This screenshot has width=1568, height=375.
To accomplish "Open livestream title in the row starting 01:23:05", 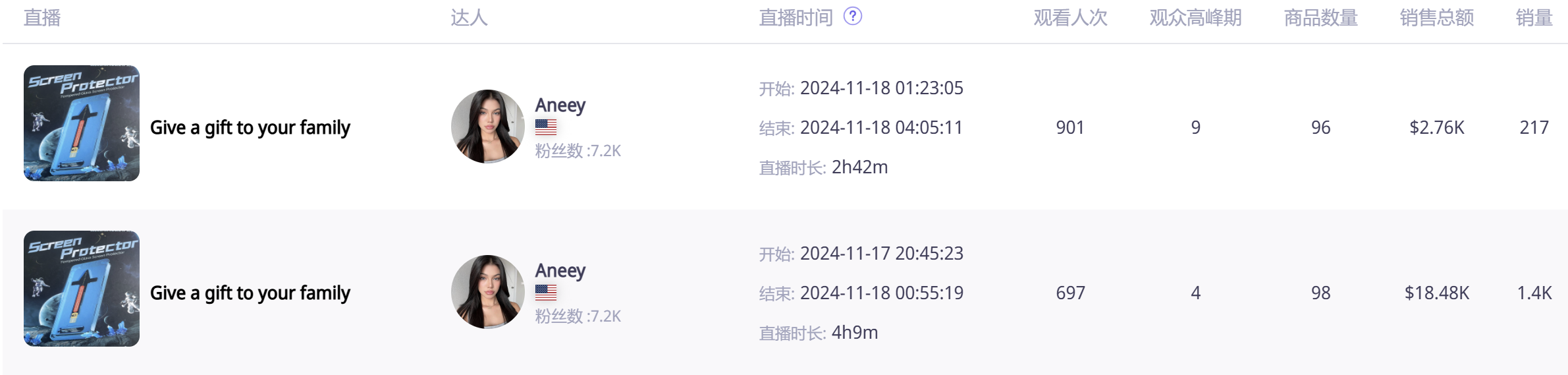I will [x=250, y=127].
